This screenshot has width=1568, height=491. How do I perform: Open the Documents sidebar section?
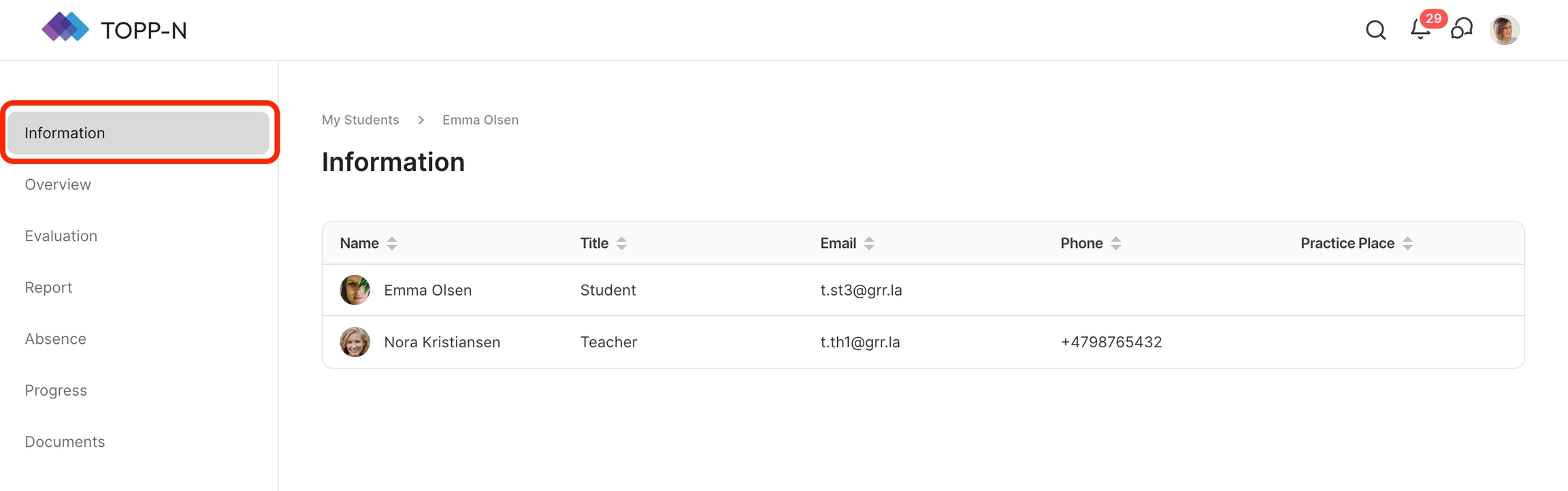tap(65, 442)
